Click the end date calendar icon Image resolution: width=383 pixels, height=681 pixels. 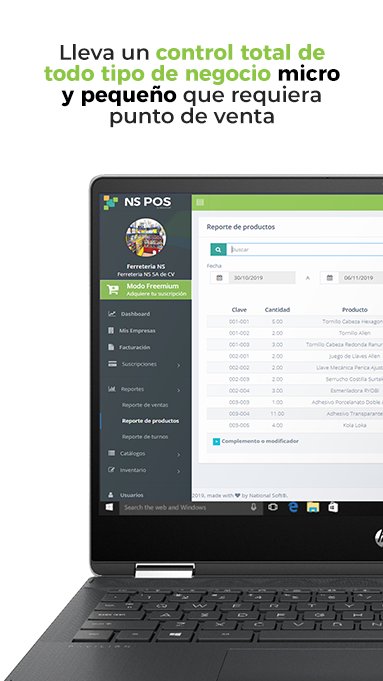coord(330,278)
